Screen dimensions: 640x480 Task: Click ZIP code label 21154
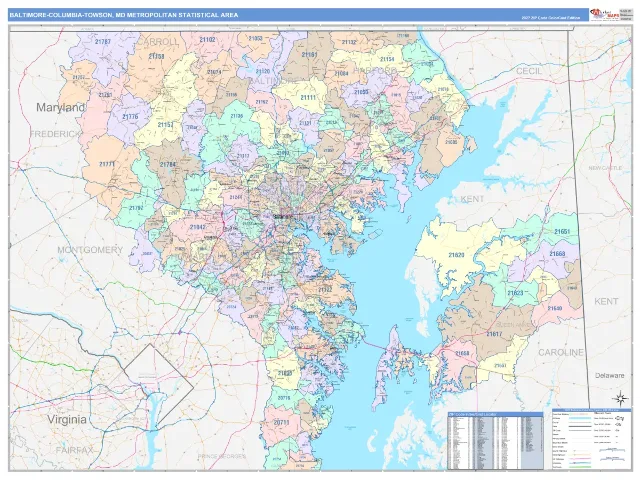point(387,59)
